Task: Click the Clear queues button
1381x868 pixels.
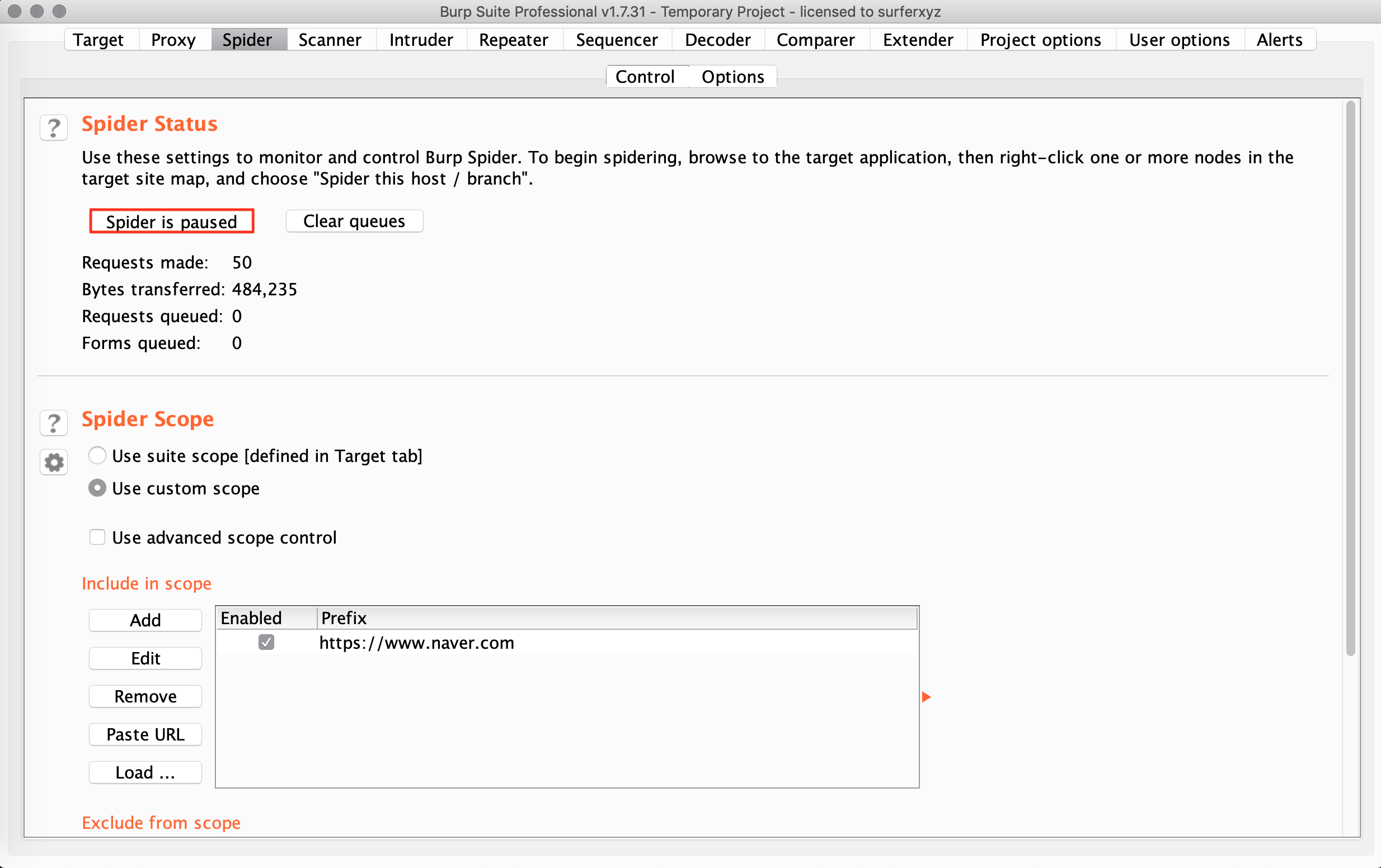Action: tap(354, 221)
